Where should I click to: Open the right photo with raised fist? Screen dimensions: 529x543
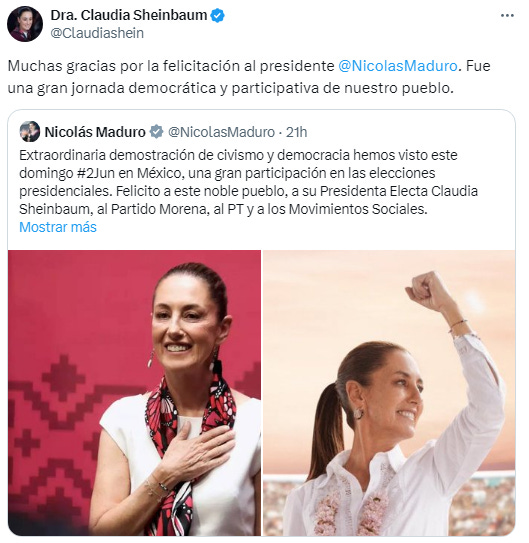(x=389, y=393)
